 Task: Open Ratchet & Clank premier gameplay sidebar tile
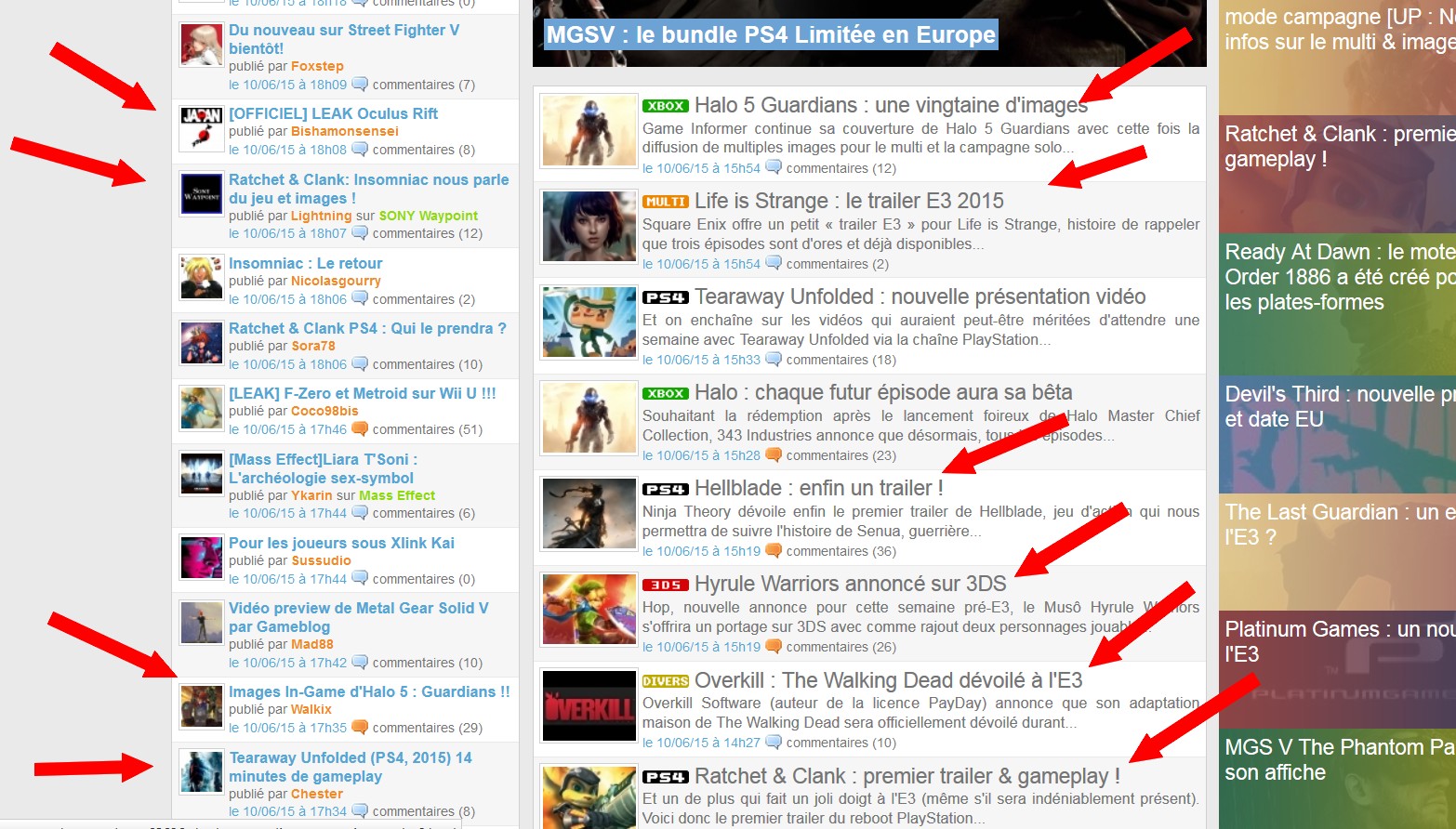tap(1337, 175)
